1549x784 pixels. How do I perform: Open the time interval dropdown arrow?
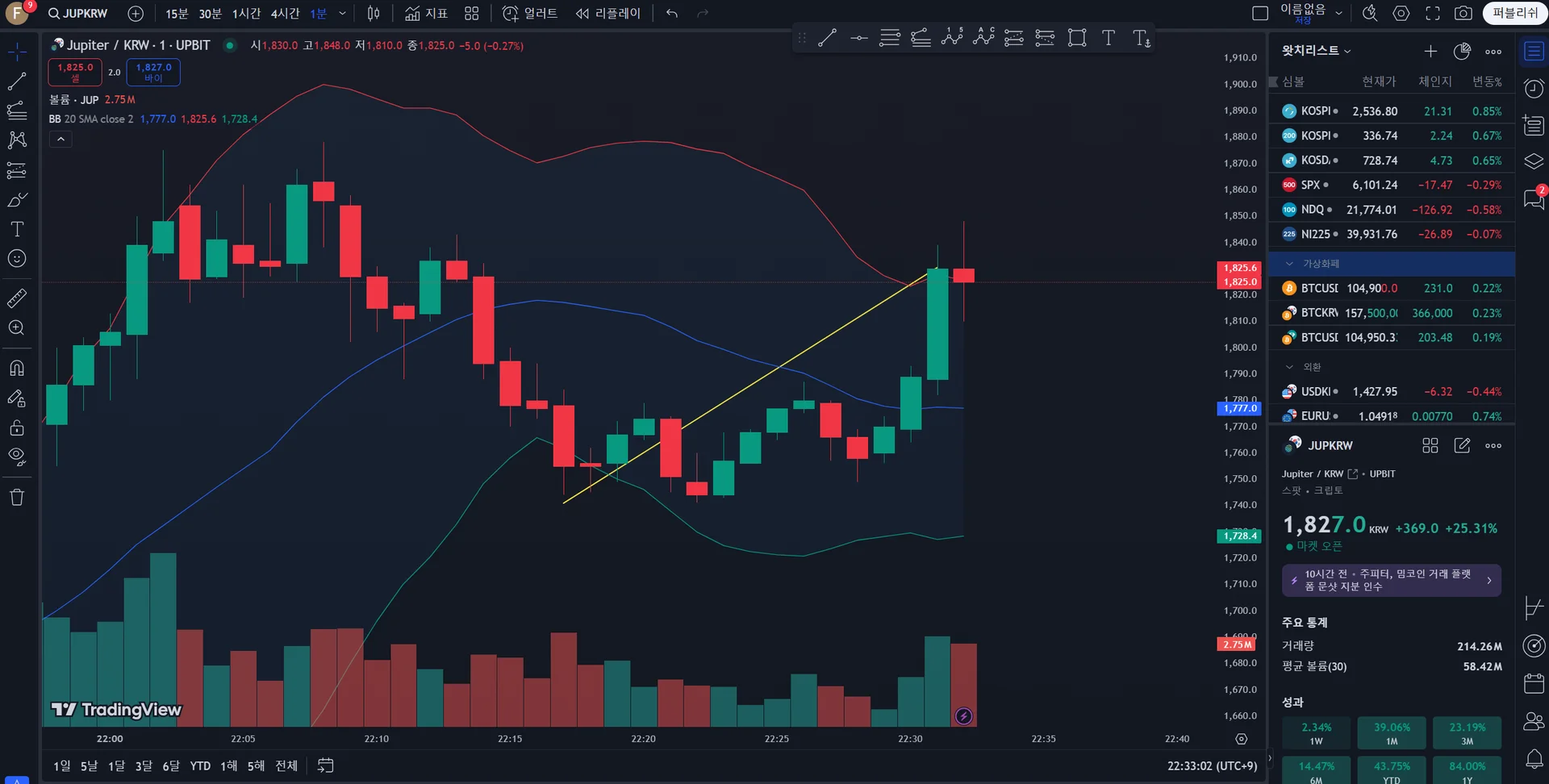point(342,14)
